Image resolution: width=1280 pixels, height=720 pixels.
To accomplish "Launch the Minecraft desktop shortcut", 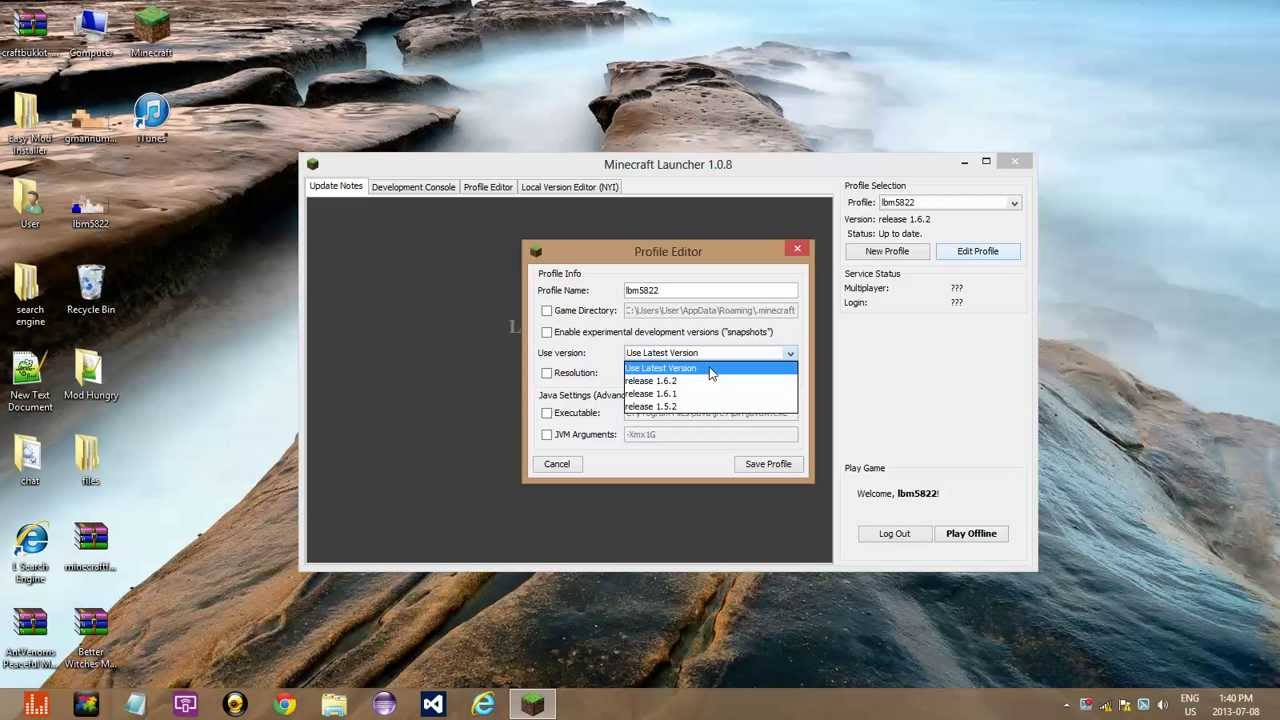I will click(151, 33).
